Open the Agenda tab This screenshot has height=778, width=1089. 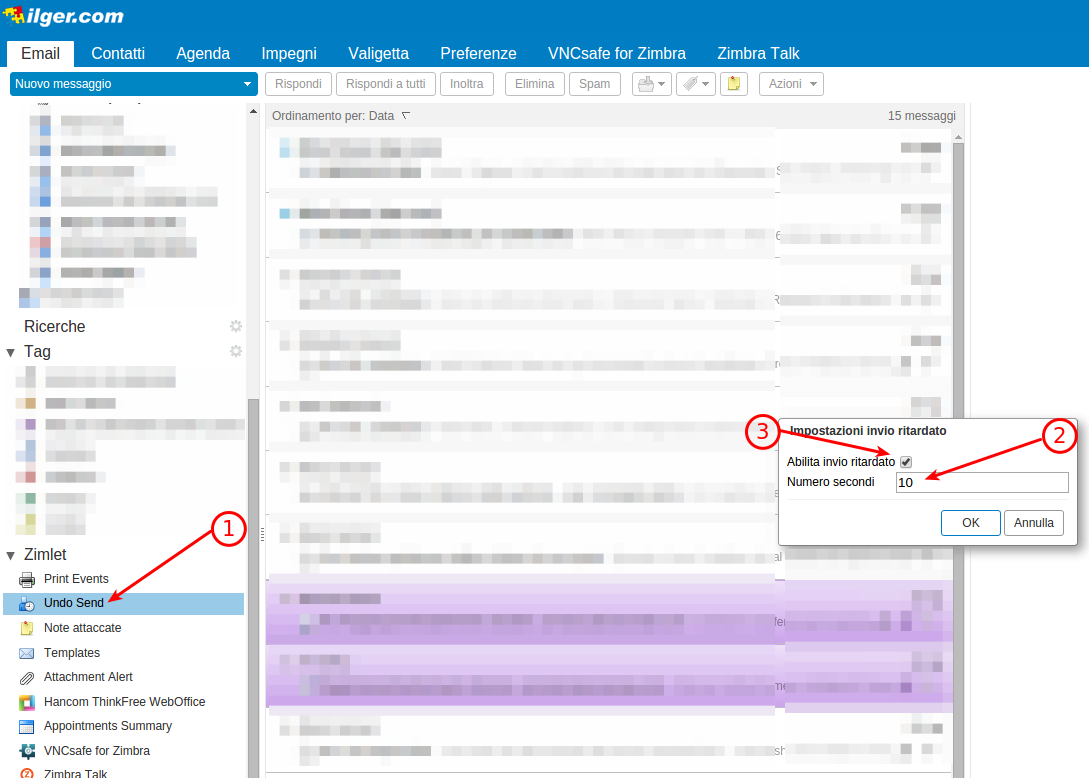[203, 53]
